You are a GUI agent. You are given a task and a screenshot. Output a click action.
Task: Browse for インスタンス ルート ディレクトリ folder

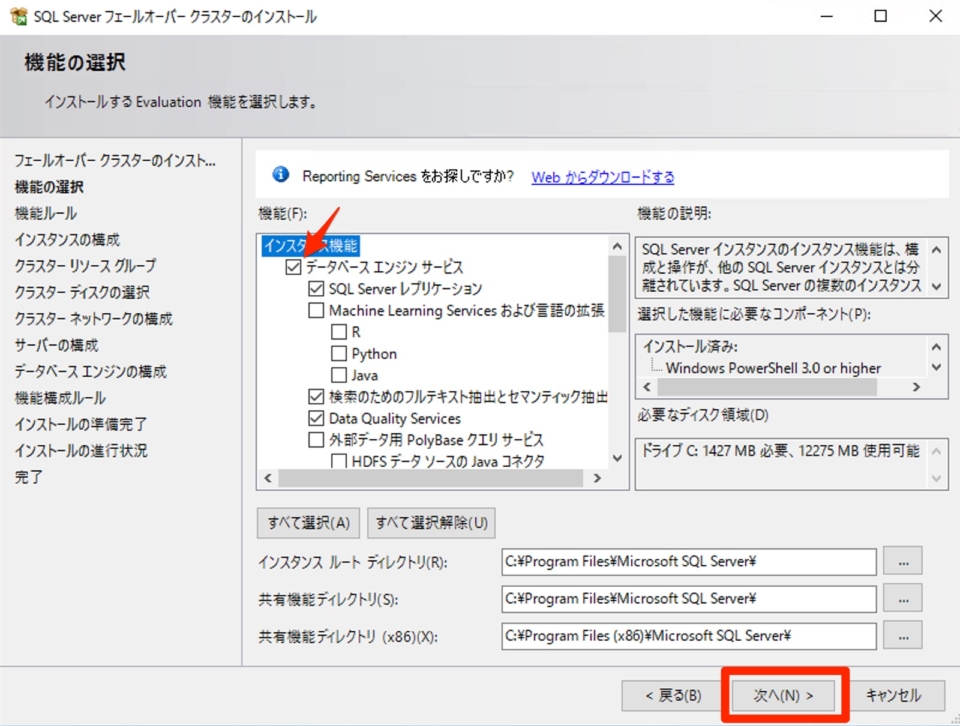903,561
